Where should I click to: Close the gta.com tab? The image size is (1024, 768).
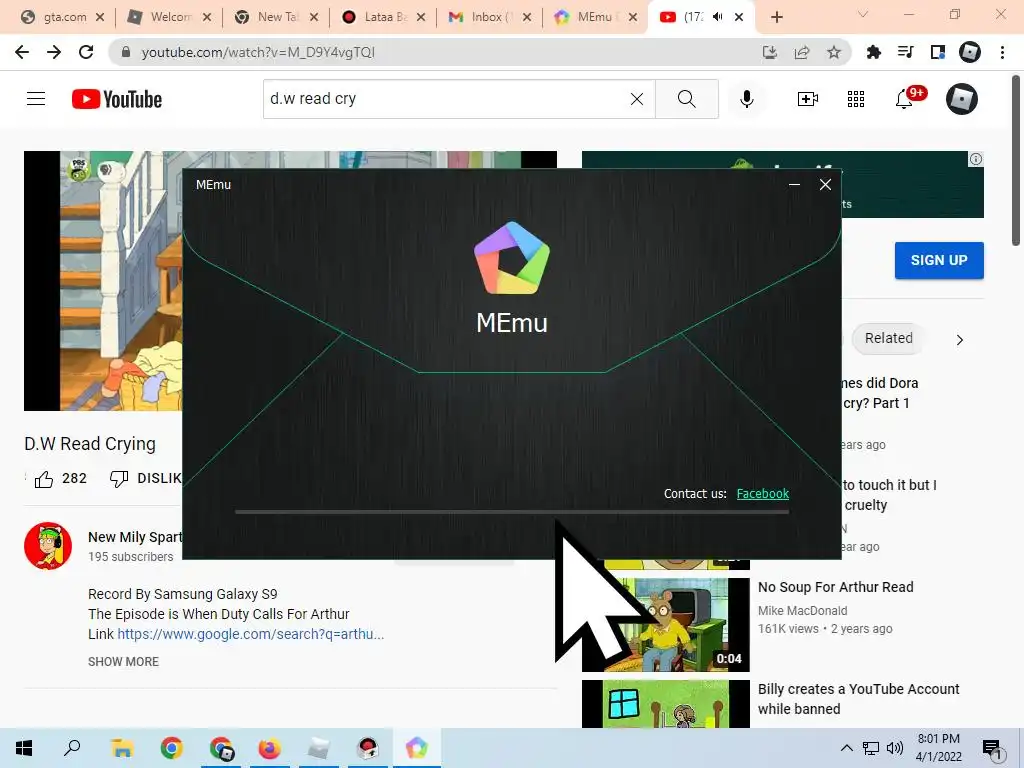[x=100, y=17]
